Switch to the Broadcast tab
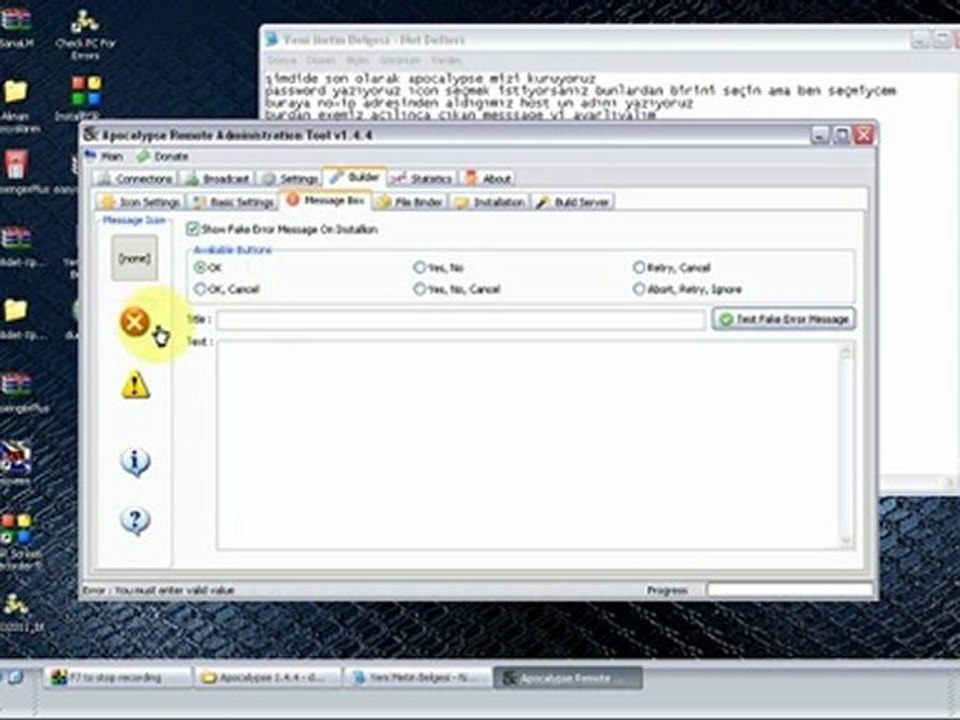Viewport: 960px width, 720px height. pos(217,179)
